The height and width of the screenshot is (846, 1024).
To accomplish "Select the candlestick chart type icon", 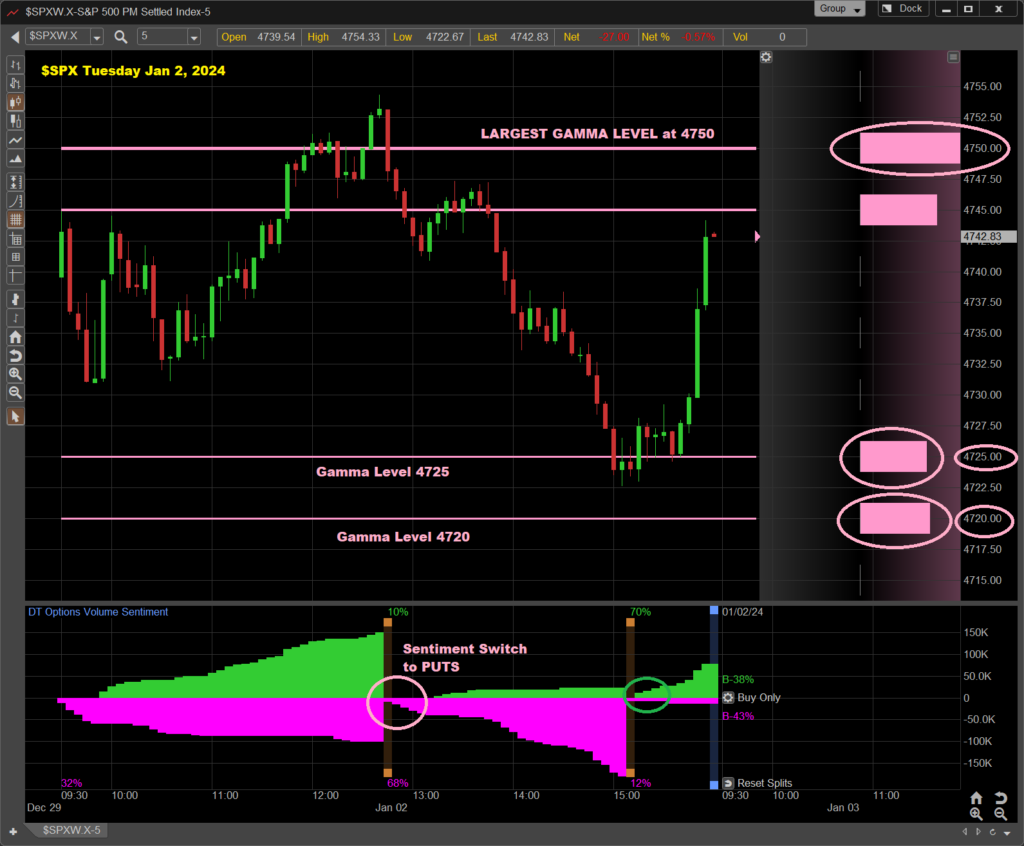I will [x=15, y=102].
